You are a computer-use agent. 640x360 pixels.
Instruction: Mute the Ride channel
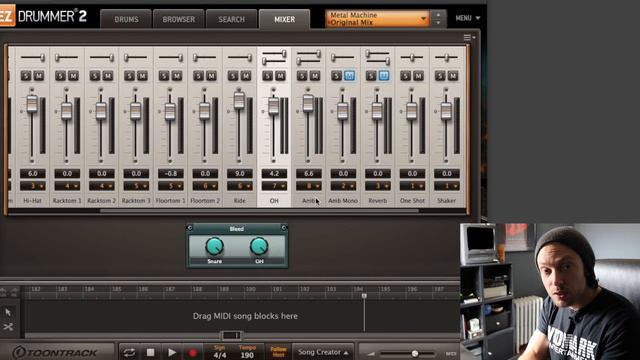(x=246, y=76)
